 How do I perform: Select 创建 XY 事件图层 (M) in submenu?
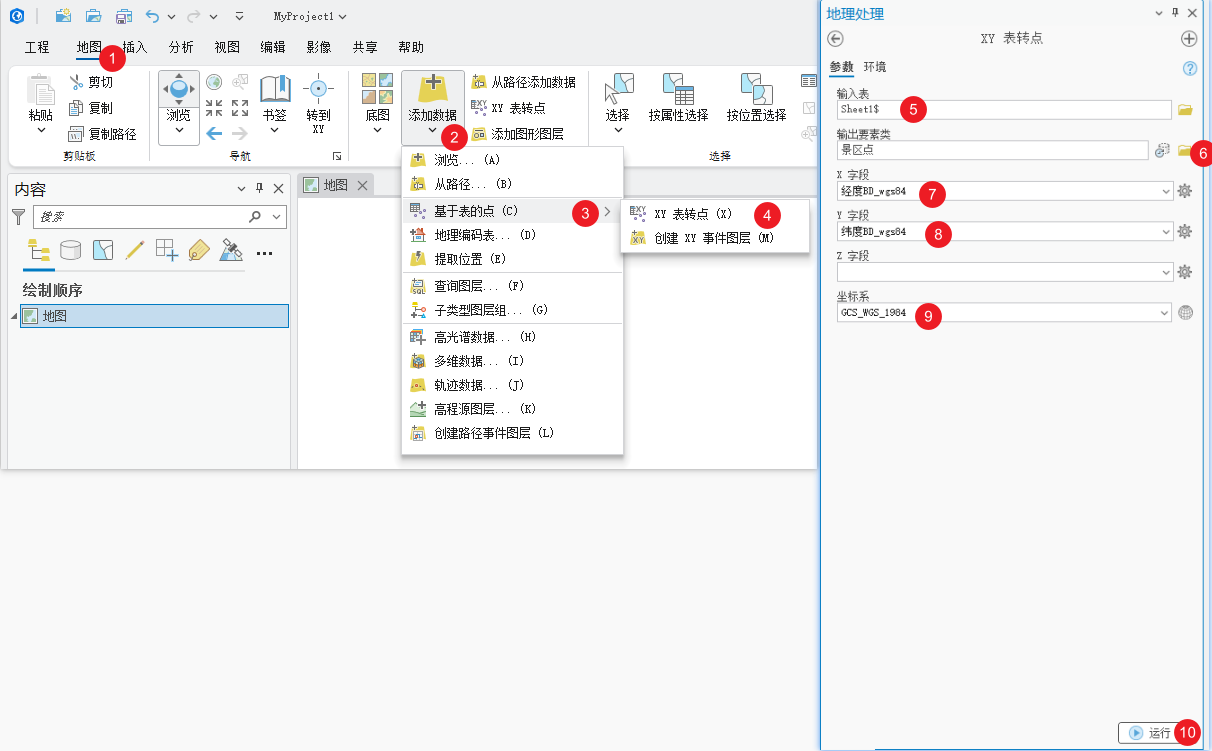coord(714,239)
